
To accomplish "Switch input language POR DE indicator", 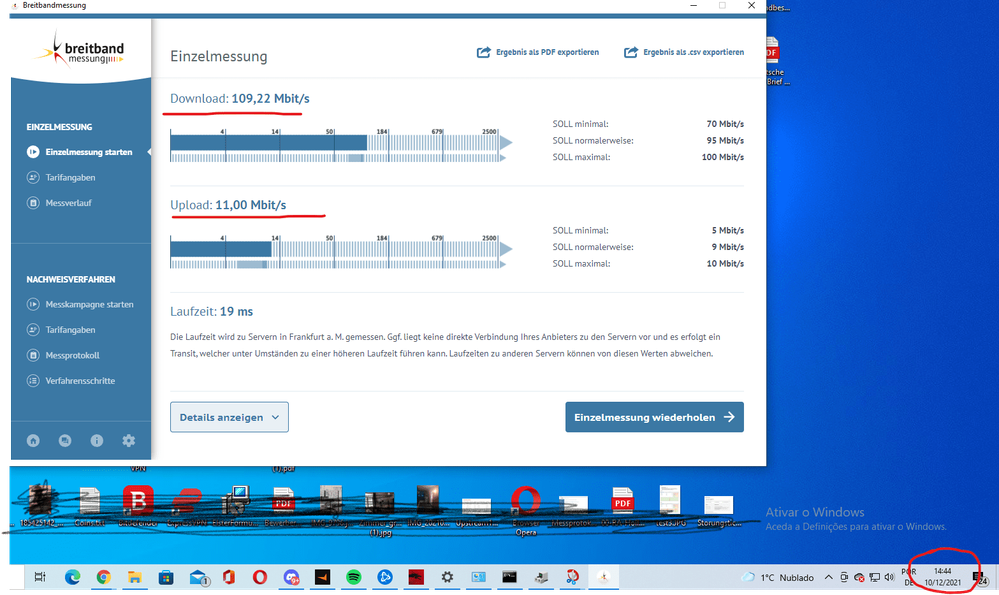I will (909, 577).
